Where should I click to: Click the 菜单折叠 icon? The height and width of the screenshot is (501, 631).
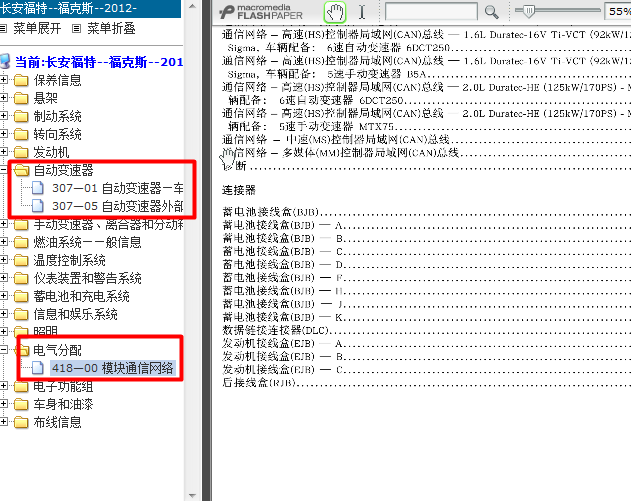click(x=76, y=29)
